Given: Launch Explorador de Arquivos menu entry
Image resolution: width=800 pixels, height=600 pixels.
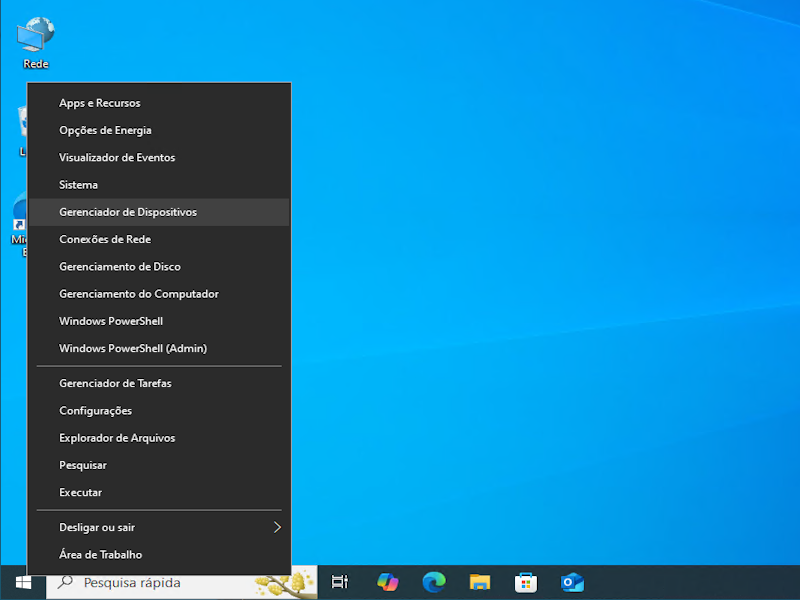Looking at the screenshot, I should tap(159, 438).
